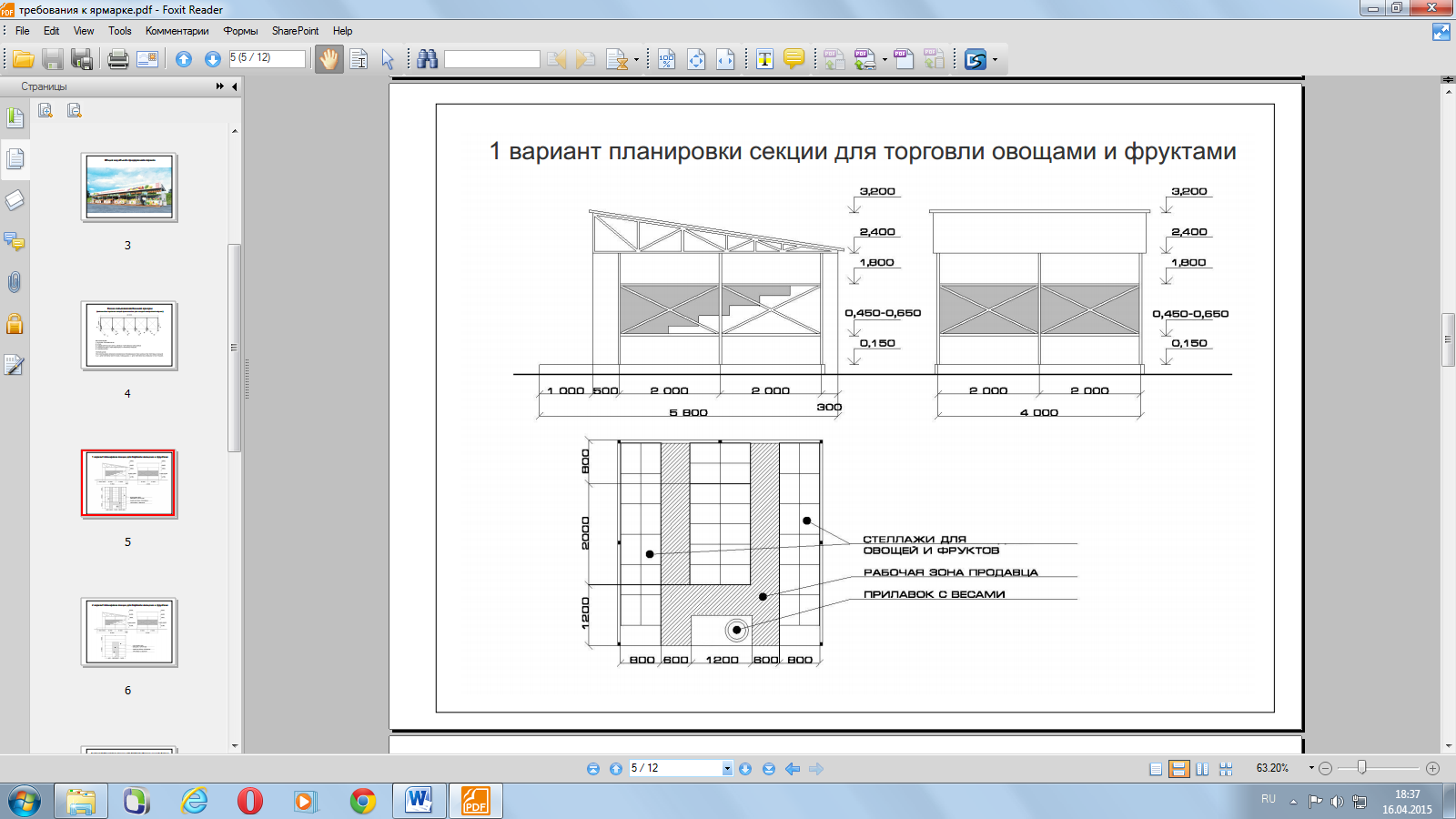Viewport: 1456px width, 819px height.
Task: Open the page number dropdown in status bar
Action: 727,769
